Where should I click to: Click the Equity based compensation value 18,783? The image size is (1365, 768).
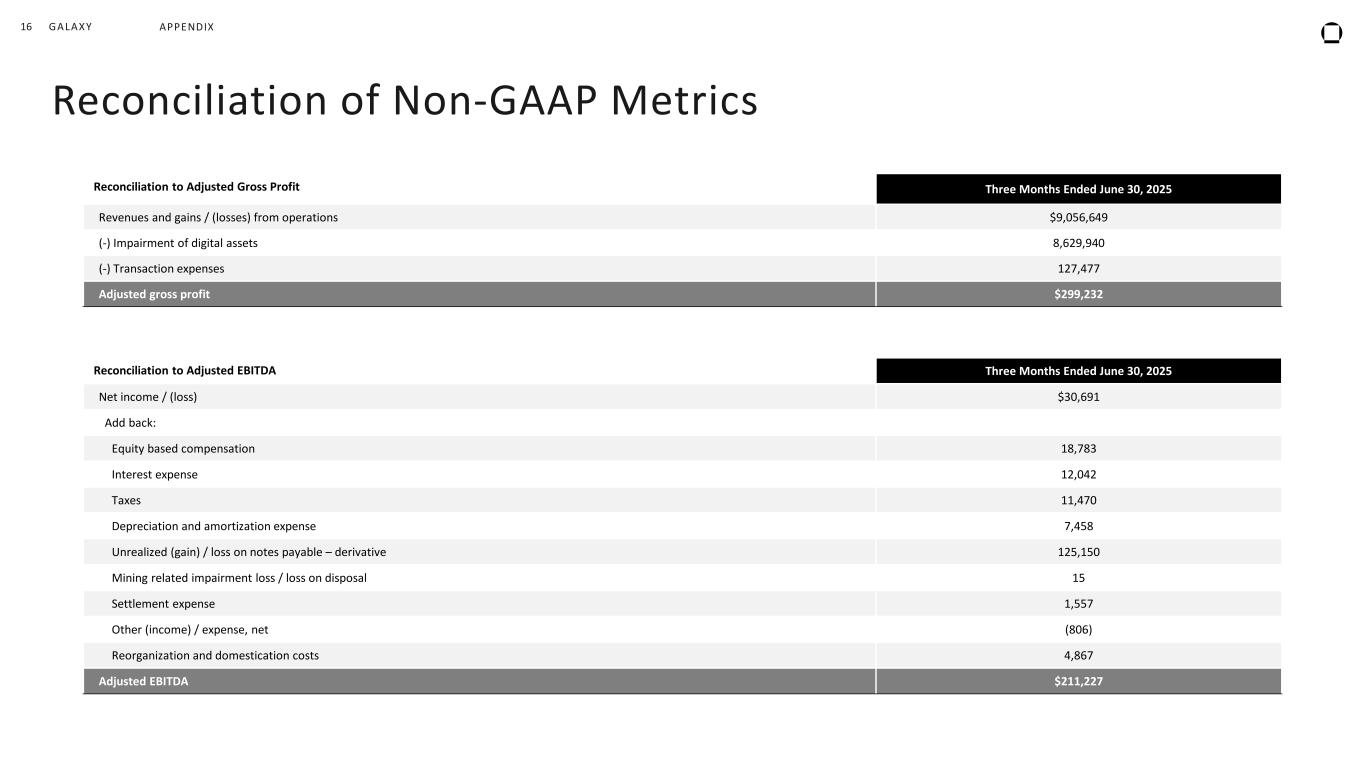pyautogui.click(x=1078, y=449)
